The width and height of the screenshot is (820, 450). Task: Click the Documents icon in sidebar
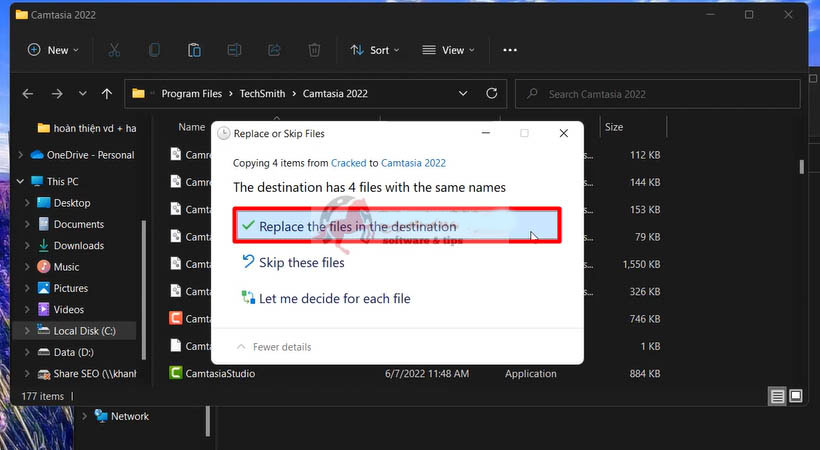pos(43,224)
